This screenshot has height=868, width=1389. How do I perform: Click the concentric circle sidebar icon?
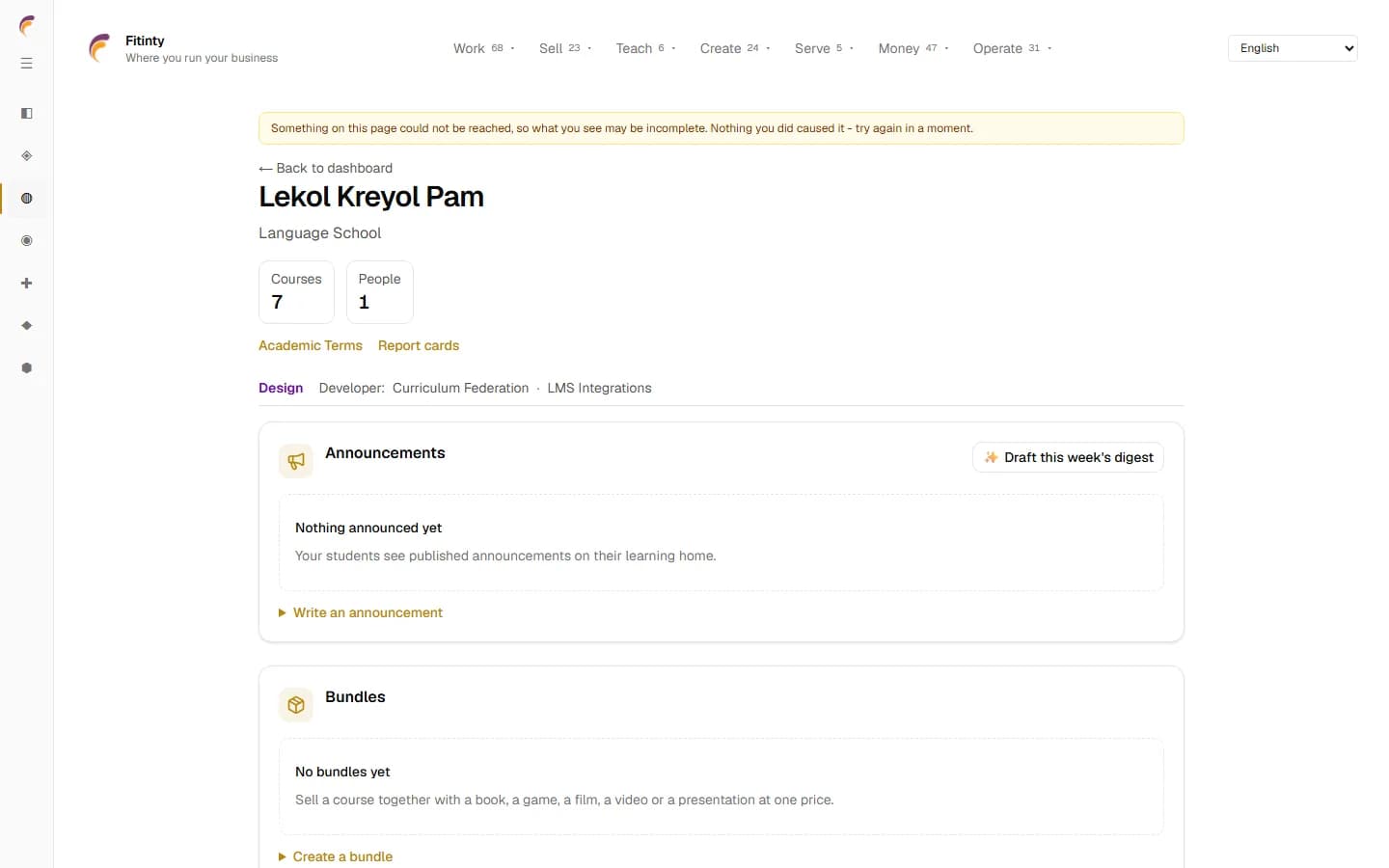click(27, 241)
